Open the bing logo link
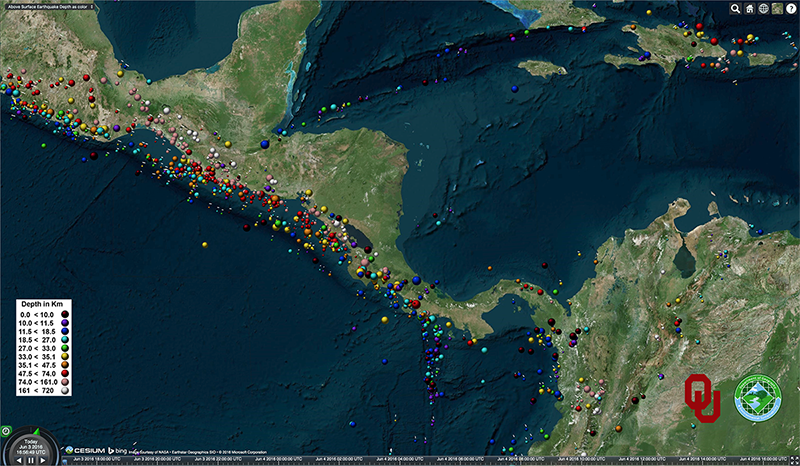The width and height of the screenshot is (800, 466). pyautogui.click(x=118, y=451)
